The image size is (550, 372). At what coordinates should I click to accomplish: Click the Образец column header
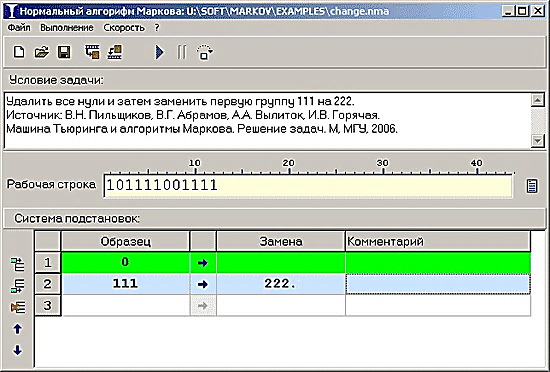pyautogui.click(x=125, y=241)
